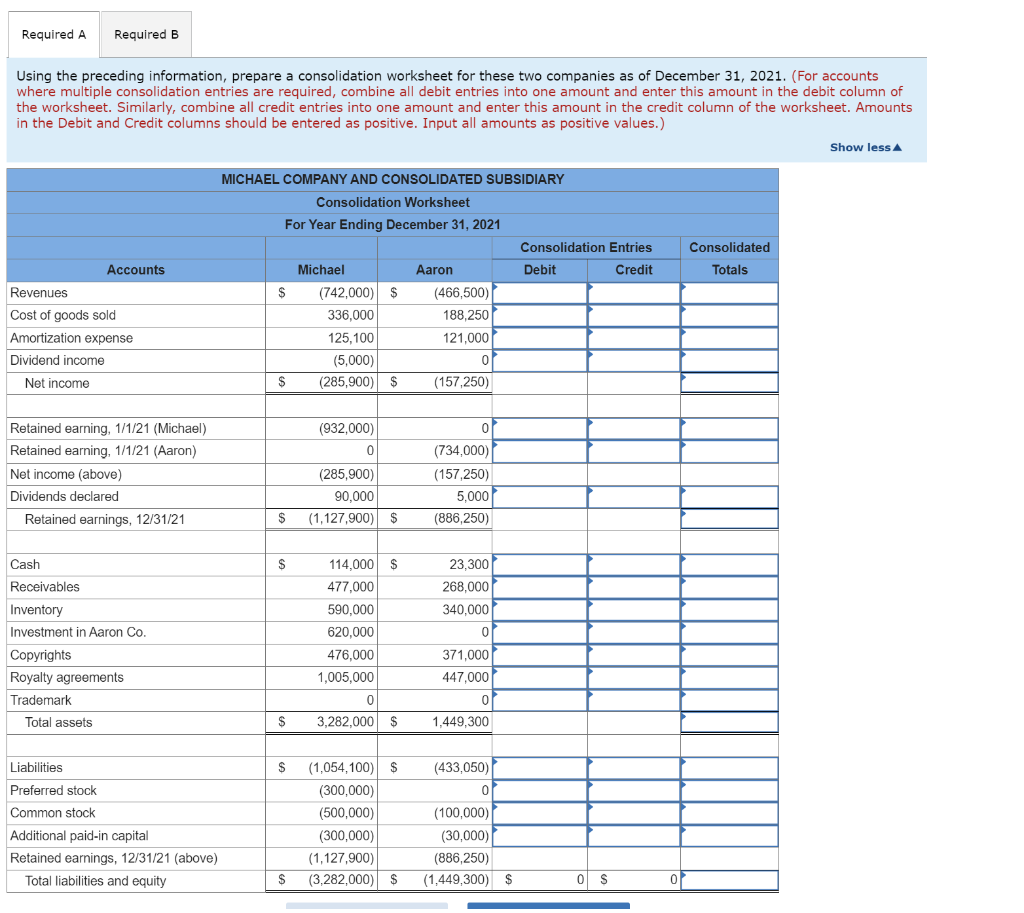Image resolution: width=1024 pixels, height=913 pixels.
Task: Click Investment in Aaron Co. consolidated total
Action: pos(729,633)
